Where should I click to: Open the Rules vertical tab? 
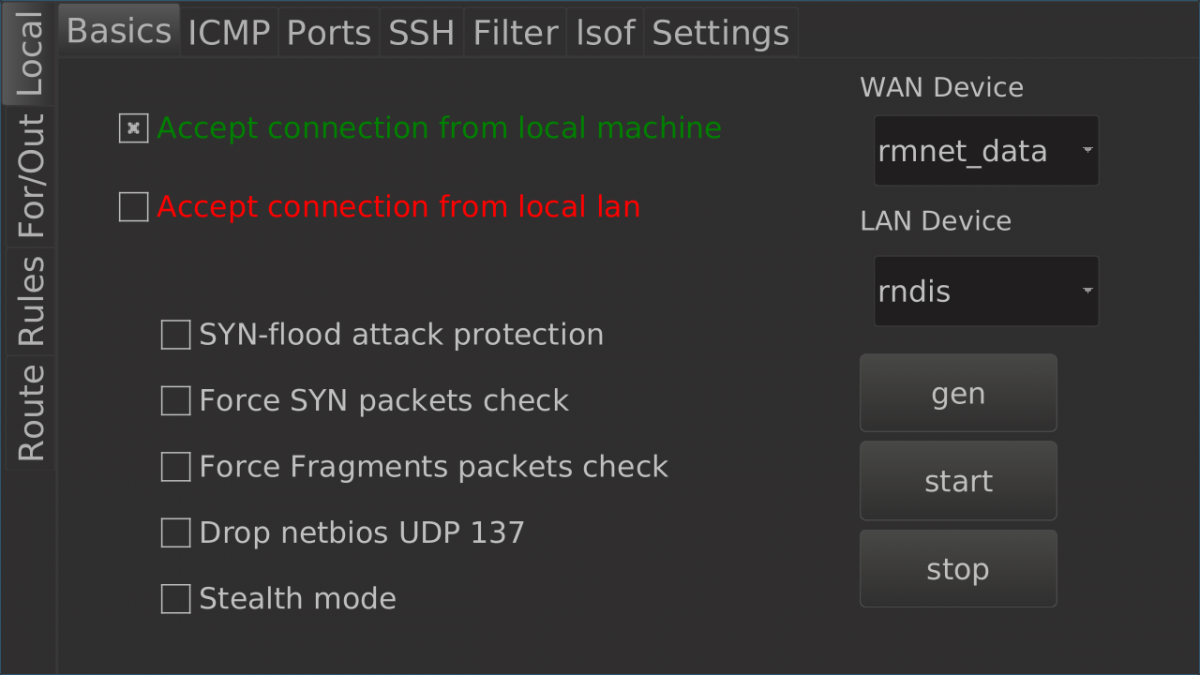pyautogui.click(x=31, y=301)
